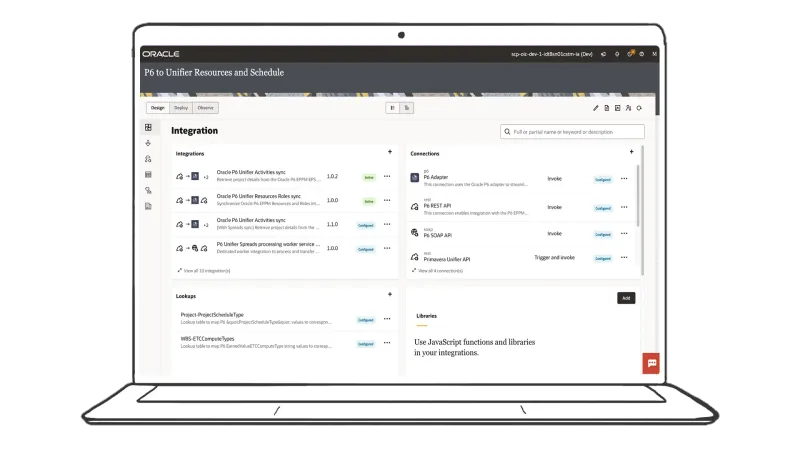Switch to the Observe tab

click(206, 108)
